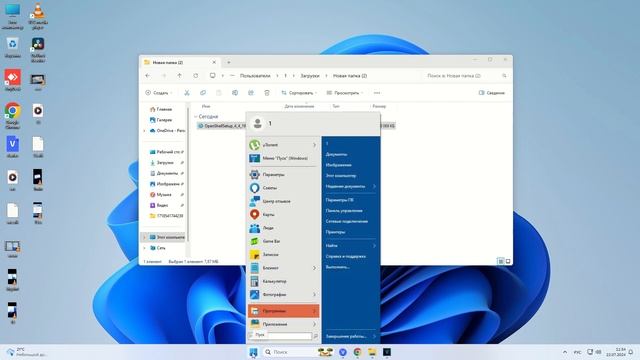Open Люди in the Start menu

point(283,228)
